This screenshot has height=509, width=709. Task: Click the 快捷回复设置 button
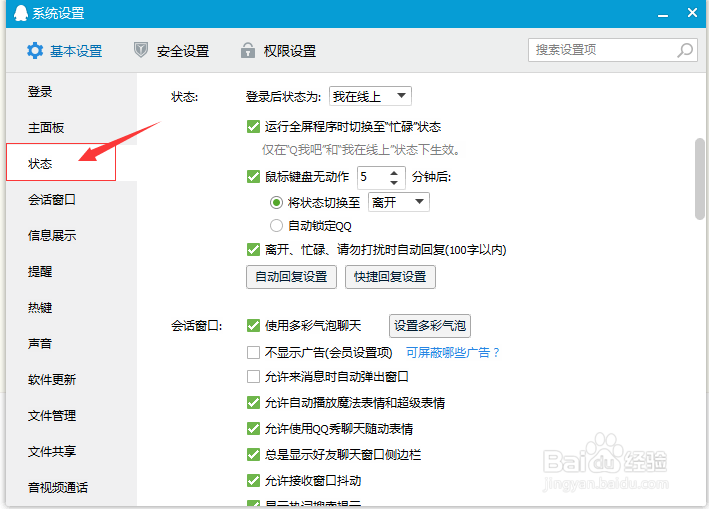(390, 277)
